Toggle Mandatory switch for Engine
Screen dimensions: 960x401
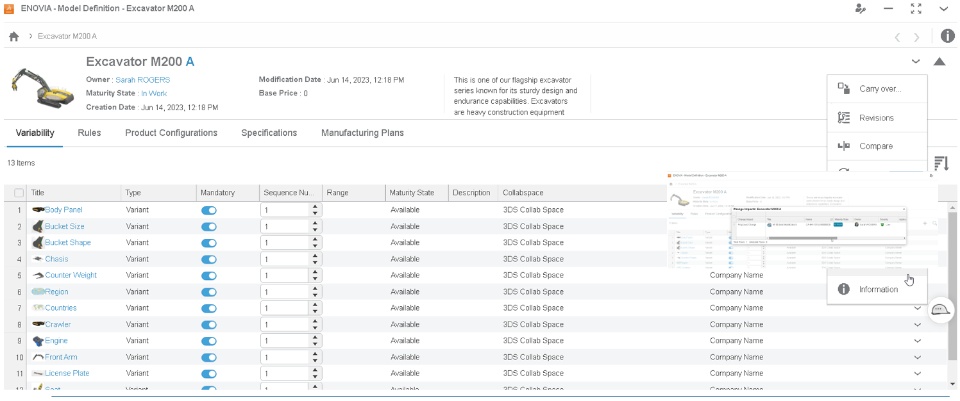tap(208, 341)
